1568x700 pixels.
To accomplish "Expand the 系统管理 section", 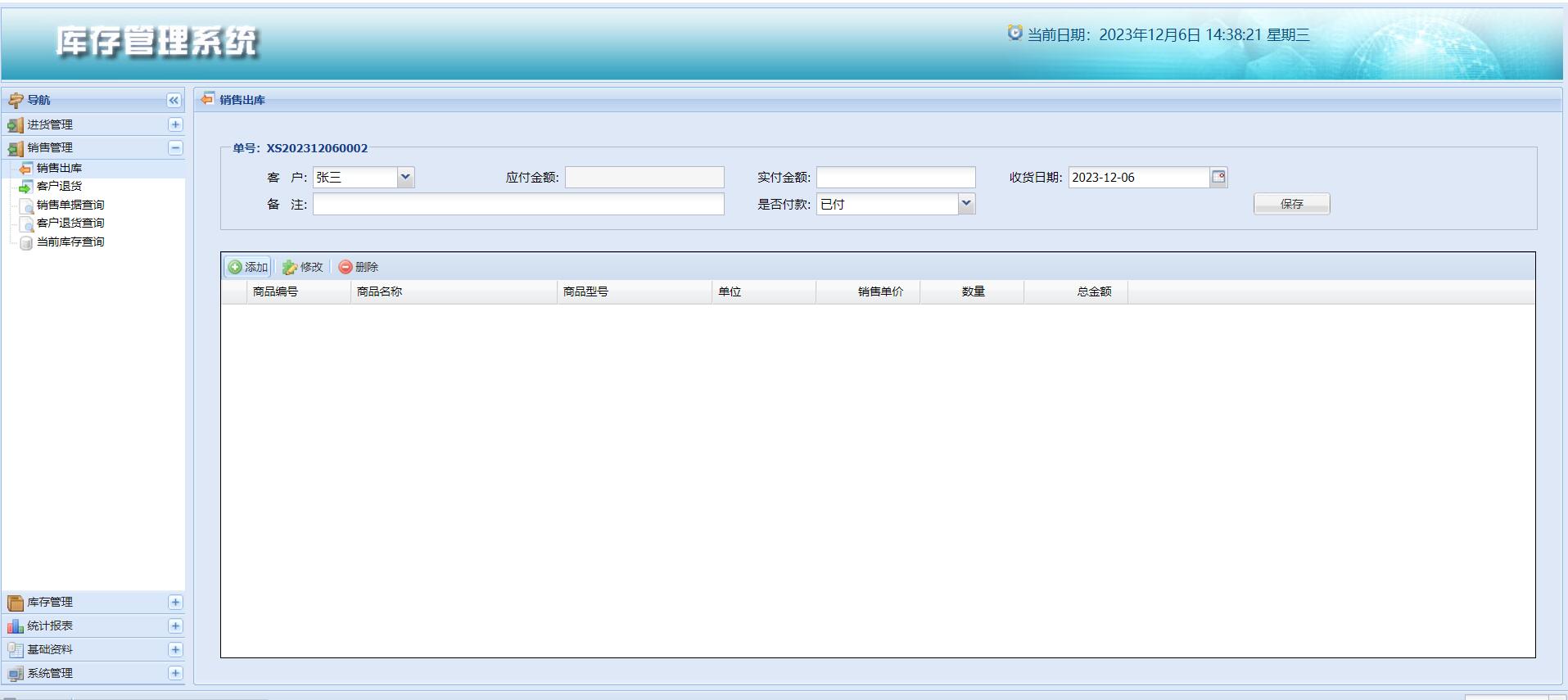I will (x=175, y=674).
